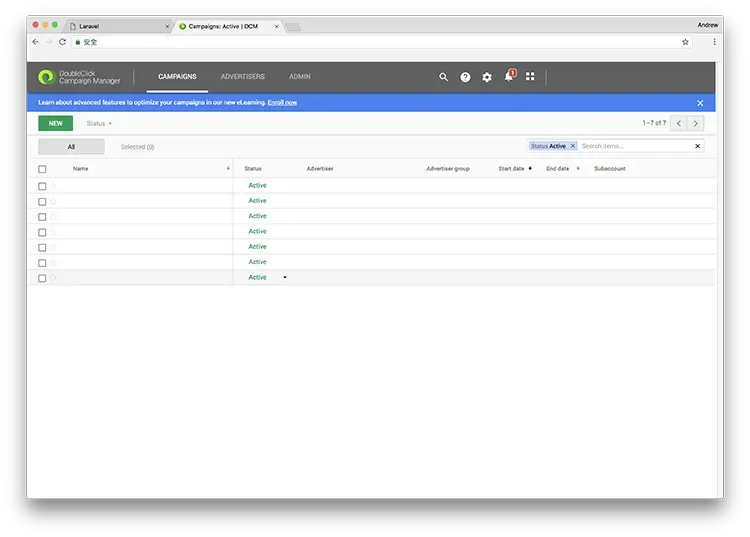Check the first campaign row checkbox
750x537 pixels.
point(42,186)
